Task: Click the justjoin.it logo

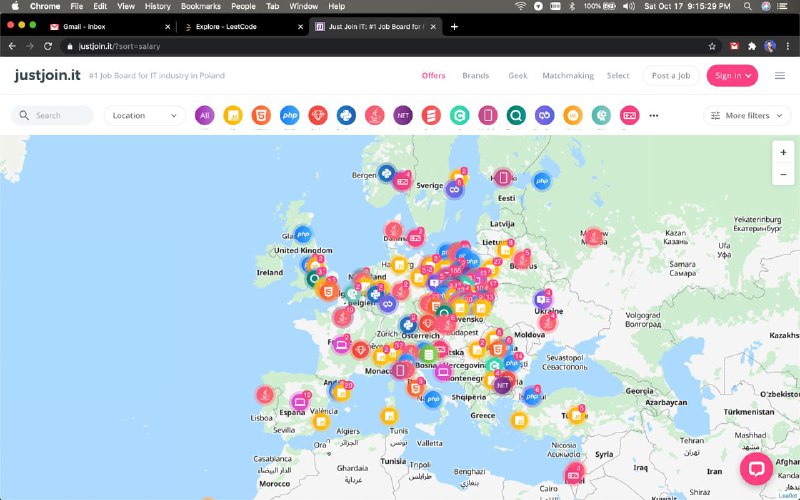Action: 47,75
